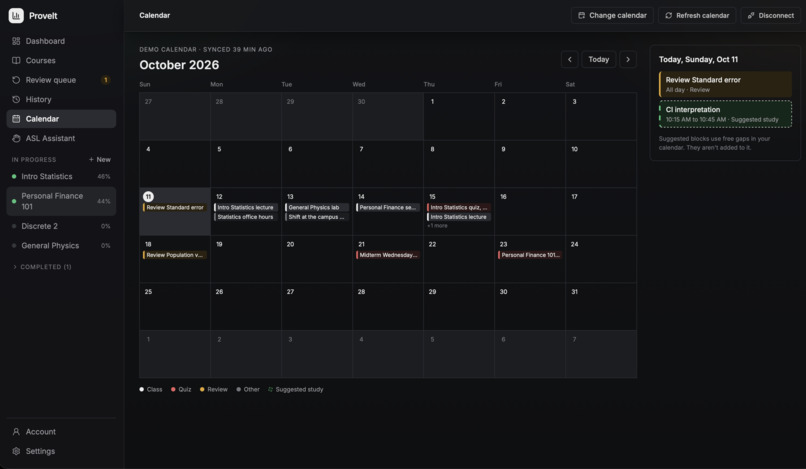The height and width of the screenshot is (469, 806).
Task: Click the Account person icon
Action: pyautogui.click(x=16, y=431)
